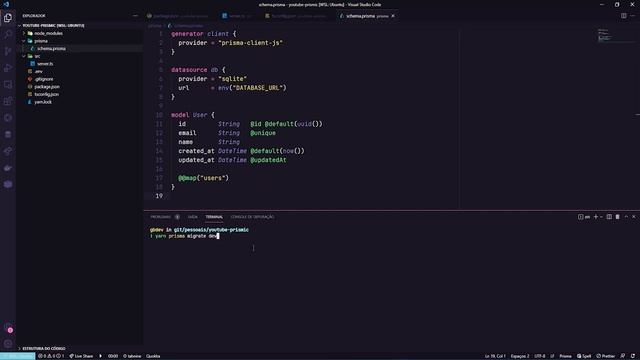Click the 'model User' line in editor
This screenshot has height=360, width=640.
tap(193, 115)
